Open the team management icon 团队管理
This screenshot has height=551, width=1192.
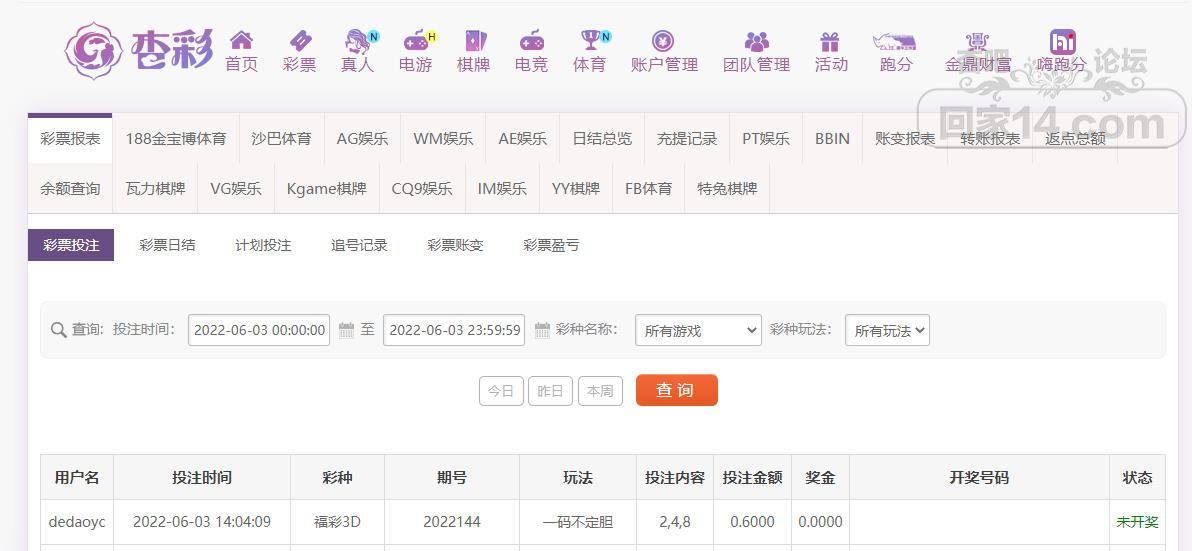756,41
